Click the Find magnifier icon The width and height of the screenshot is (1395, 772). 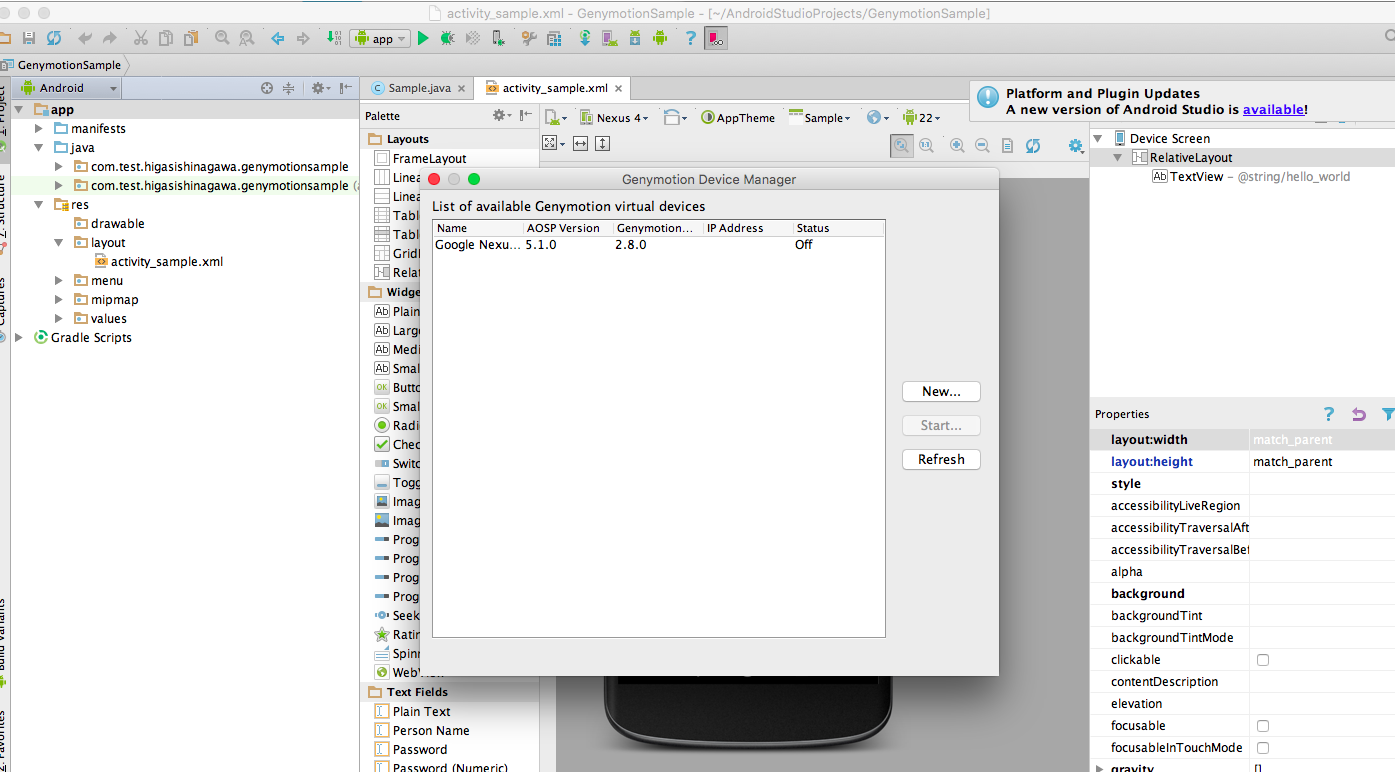(x=221, y=38)
